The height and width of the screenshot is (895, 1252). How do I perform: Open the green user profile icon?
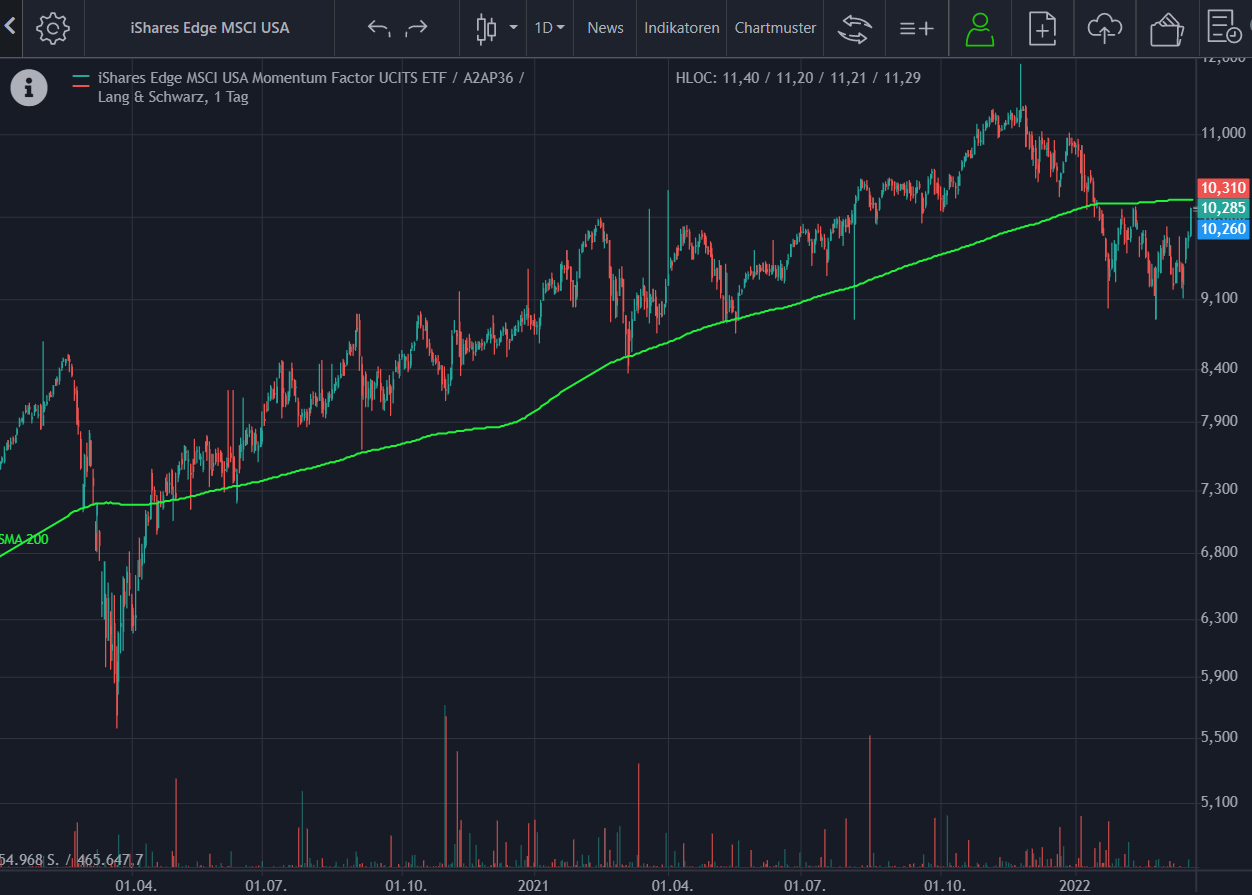pyautogui.click(x=980, y=28)
